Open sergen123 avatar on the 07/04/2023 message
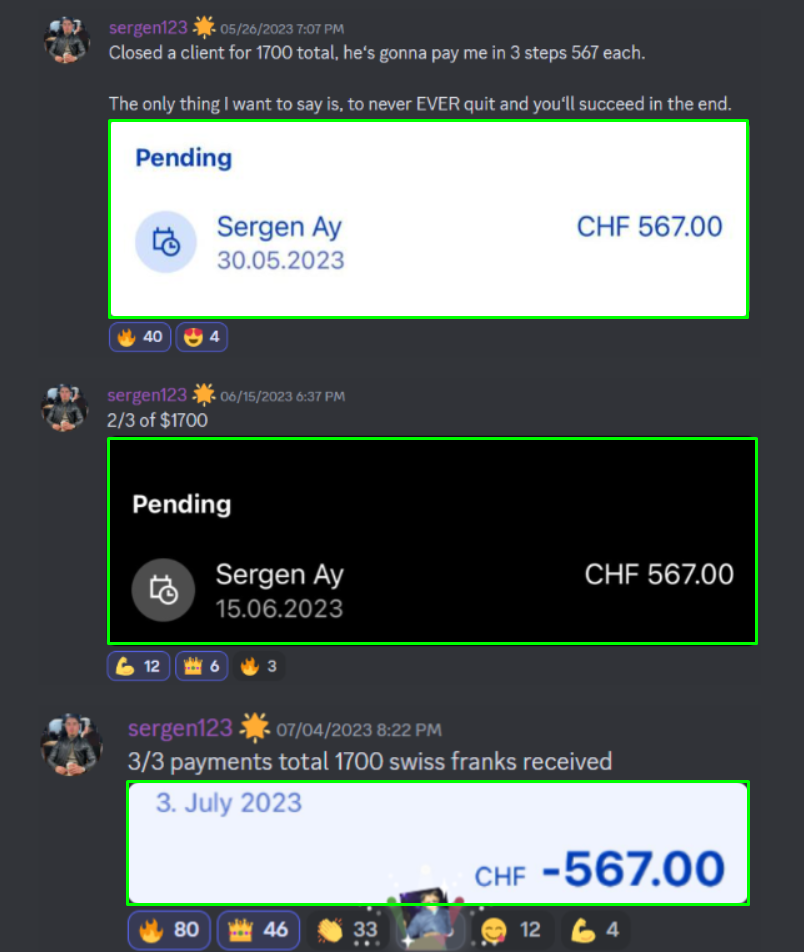804x952 pixels. 72,744
